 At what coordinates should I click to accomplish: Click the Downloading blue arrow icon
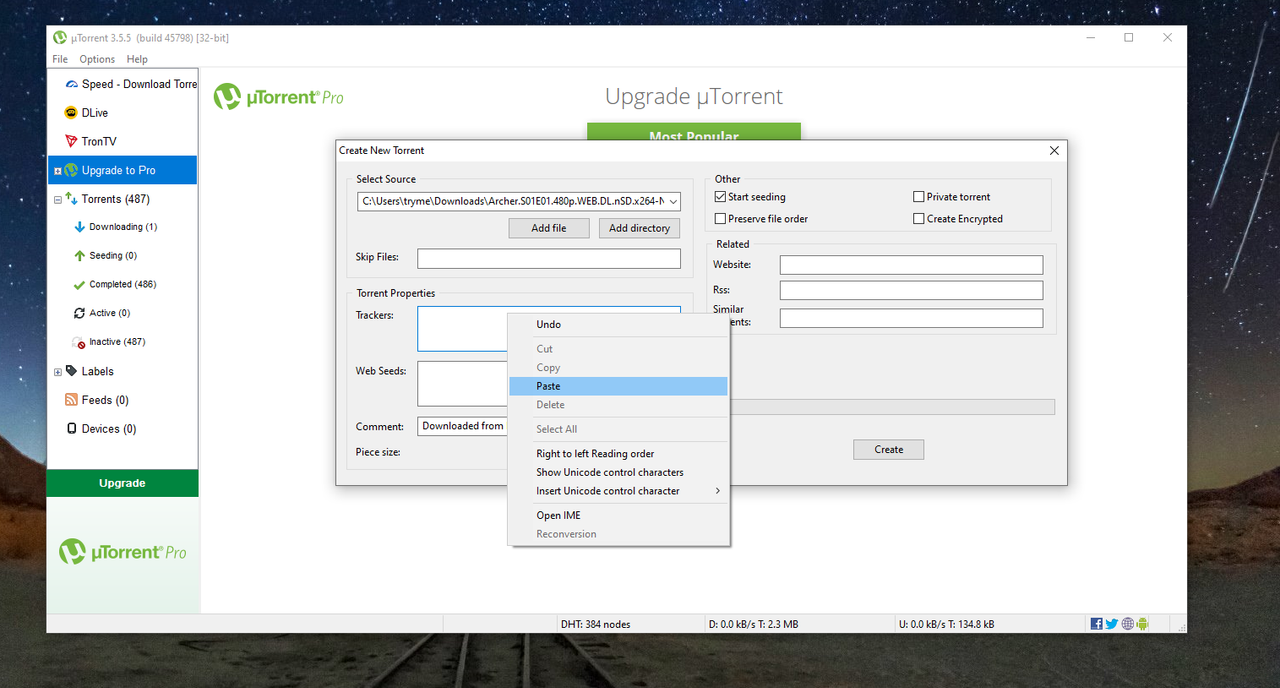pyautogui.click(x=80, y=227)
